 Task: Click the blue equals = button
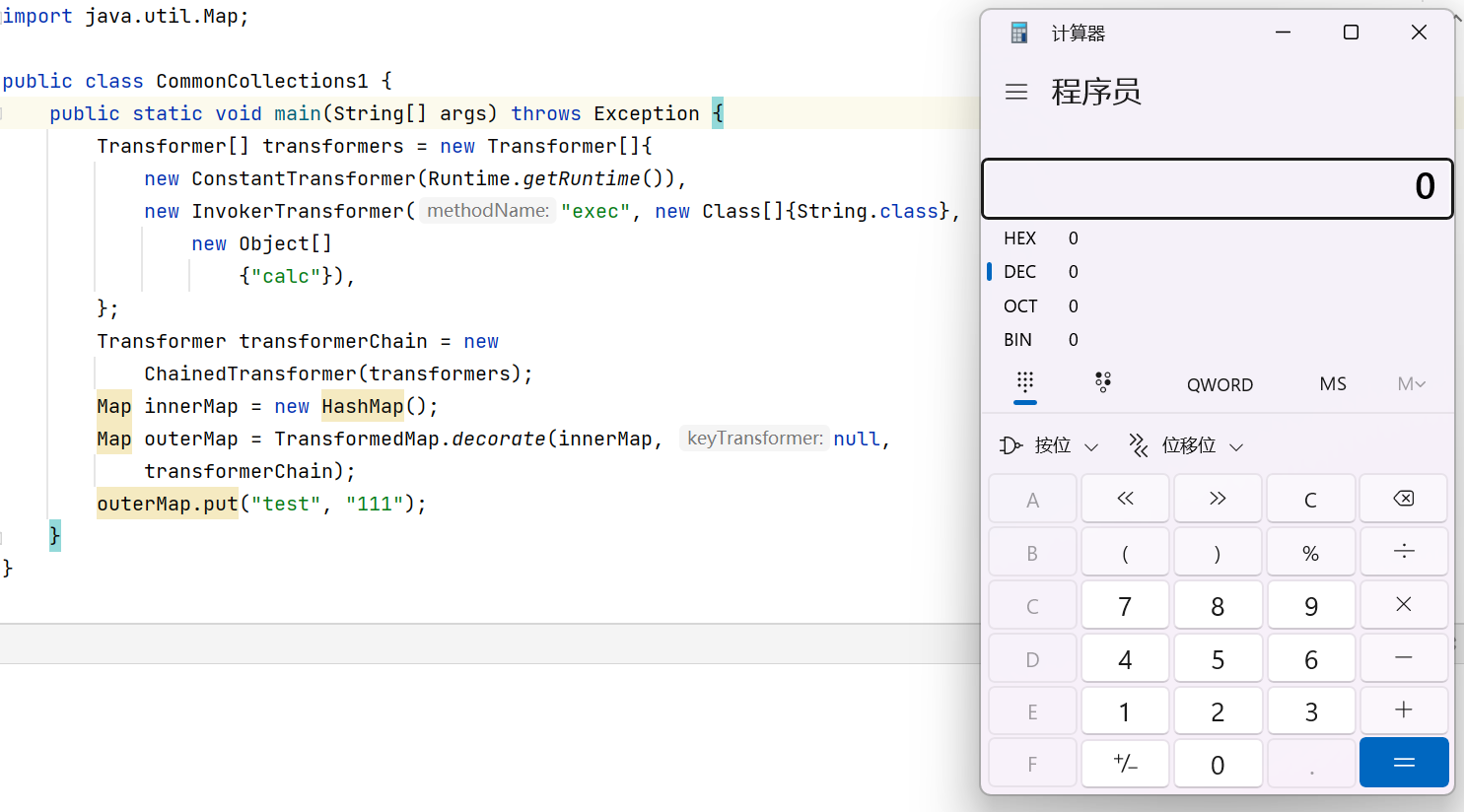click(x=1404, y=763)
